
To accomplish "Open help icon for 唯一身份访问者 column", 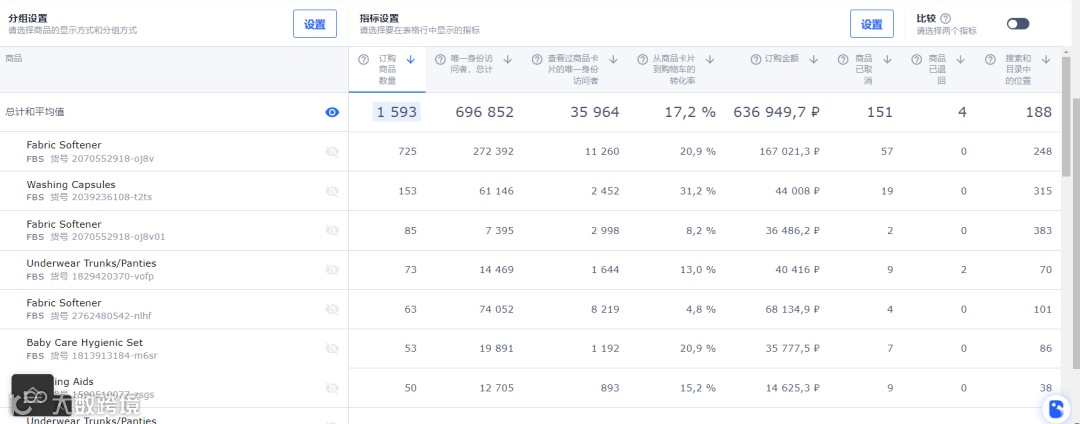I will click(440, 60).
